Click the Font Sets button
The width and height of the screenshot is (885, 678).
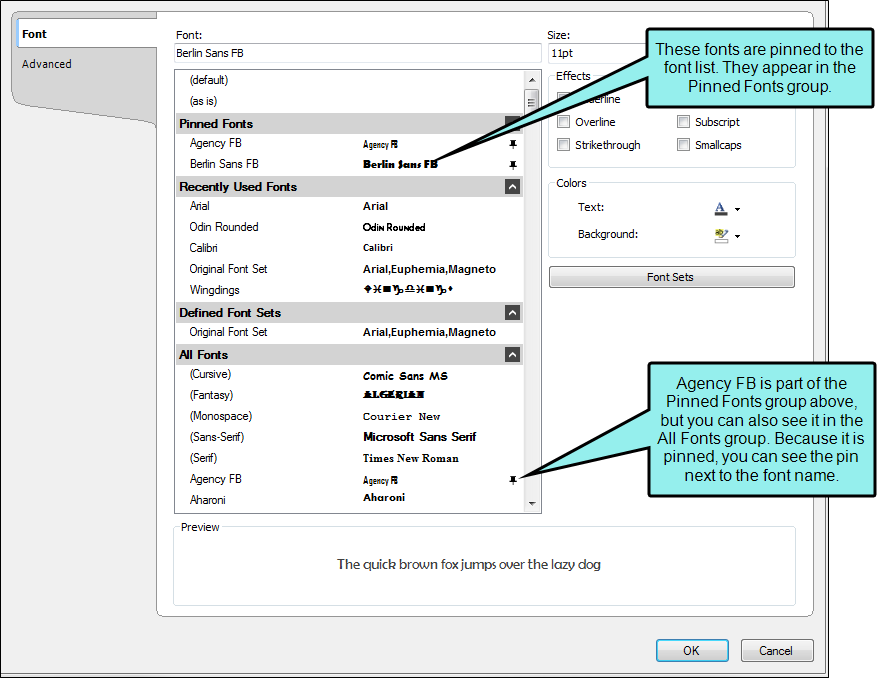pyautogui.click(x=671, y=277)
